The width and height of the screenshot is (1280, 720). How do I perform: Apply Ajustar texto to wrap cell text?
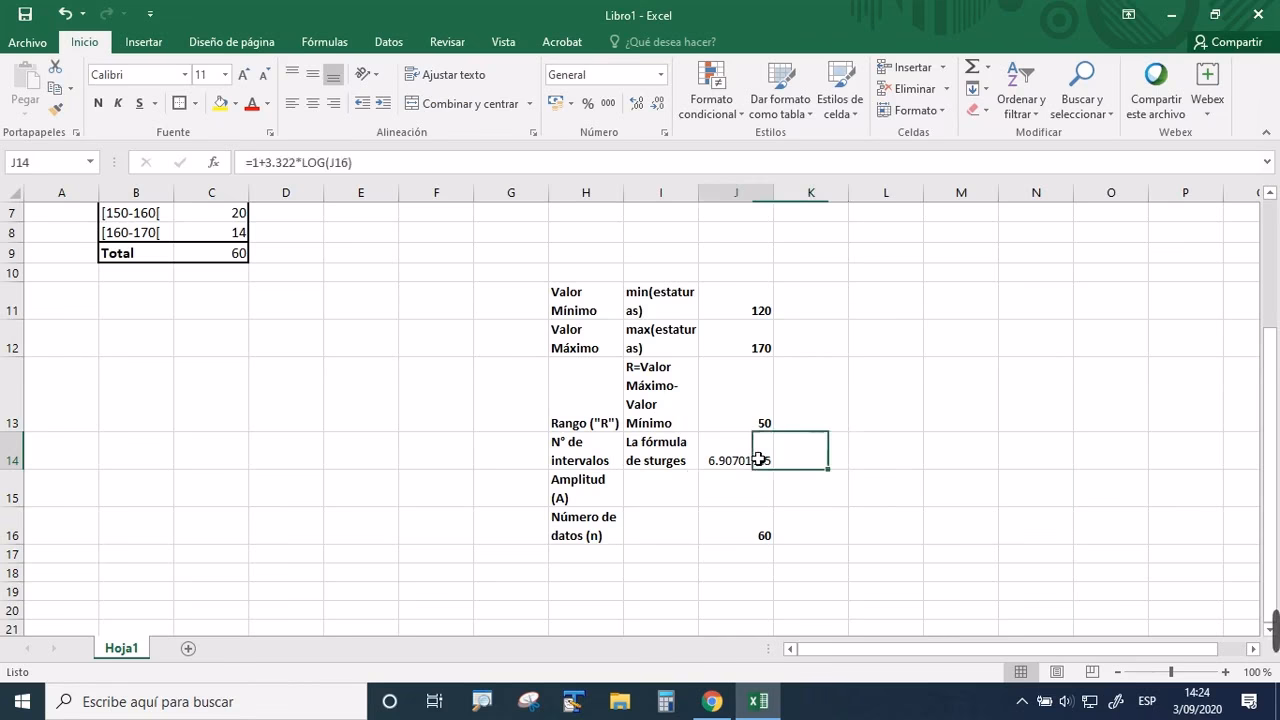click(446, 74)
